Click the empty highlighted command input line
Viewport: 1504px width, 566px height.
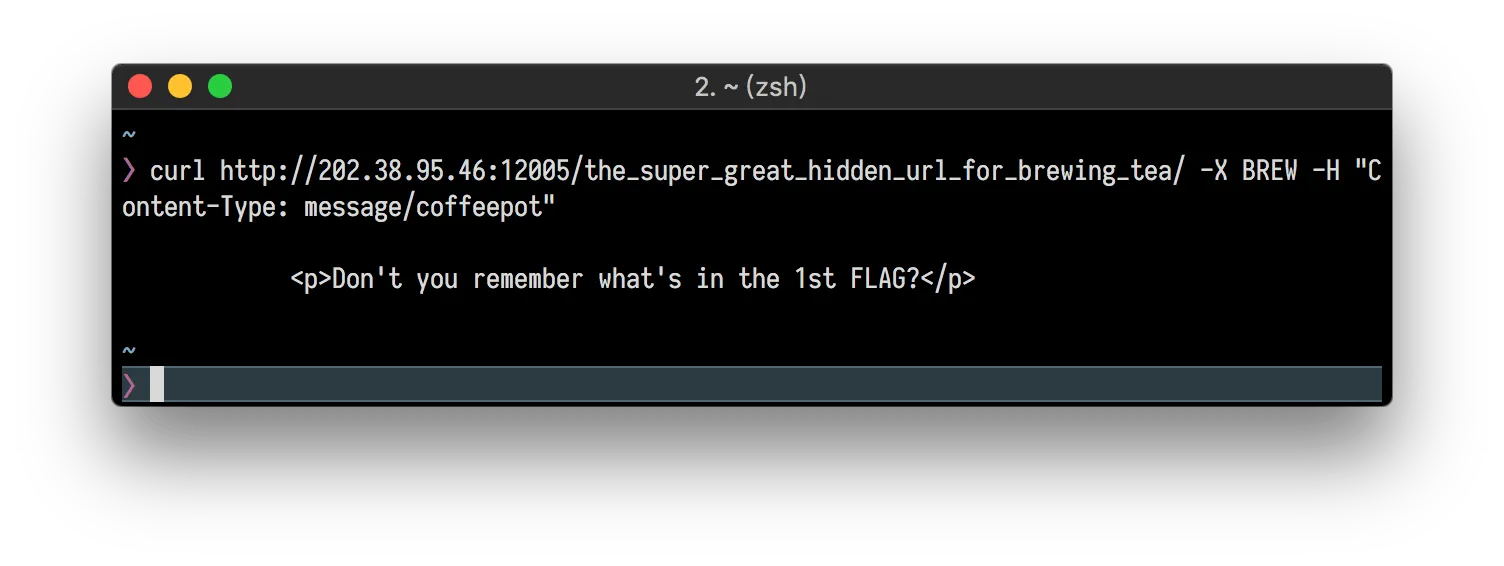[x=770, y=385]
